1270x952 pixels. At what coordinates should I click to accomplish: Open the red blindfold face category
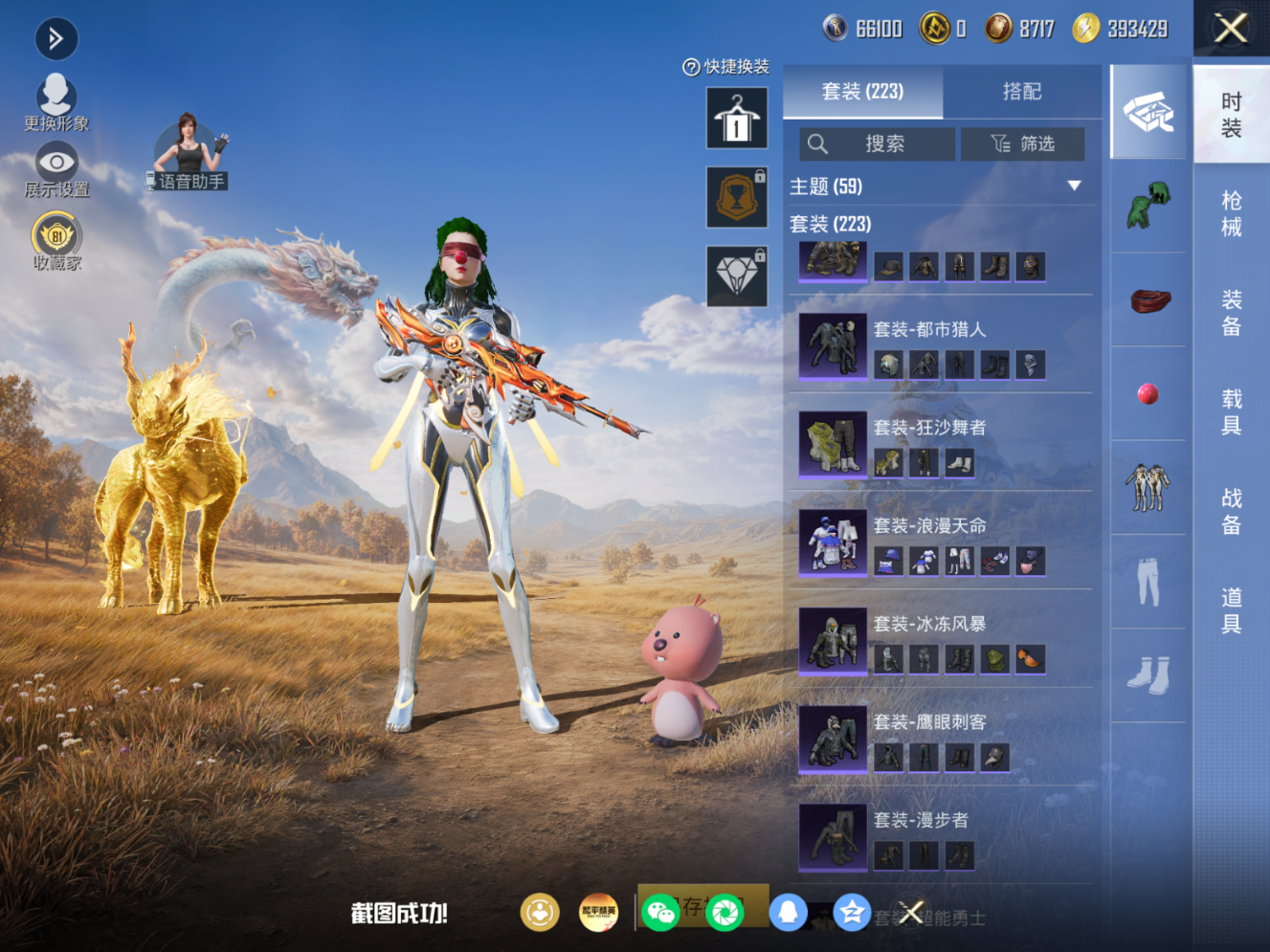pyautogui.click(x=1148, y=300)
